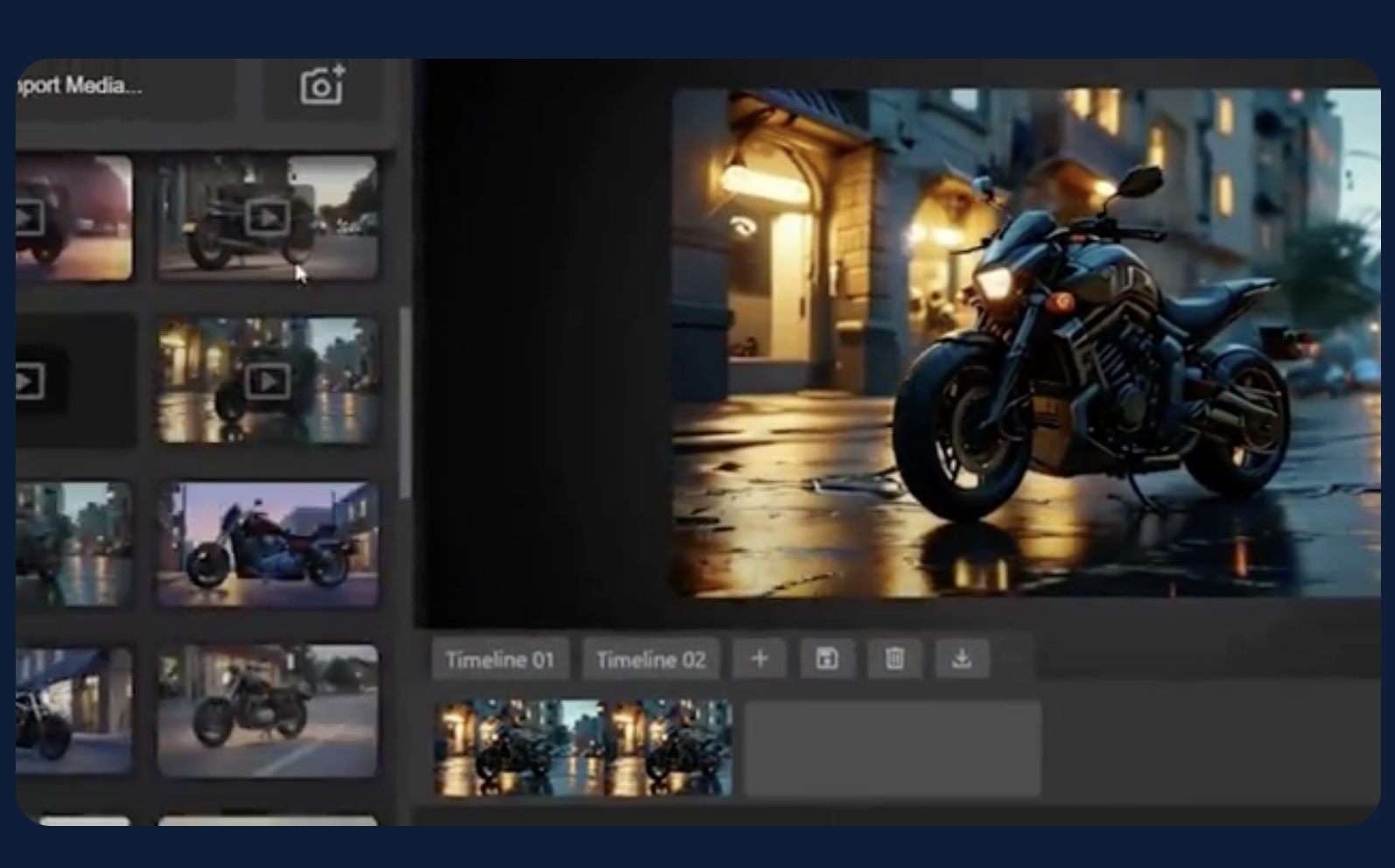
Task: Add a new timeline with plus icon
Action: 760,659
